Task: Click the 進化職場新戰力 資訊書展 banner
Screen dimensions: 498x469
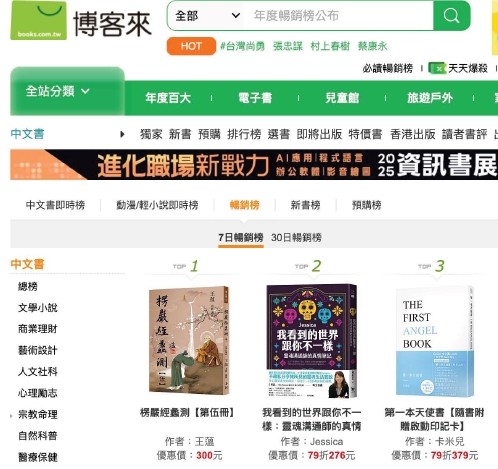Action: click(x=254, y=165)
